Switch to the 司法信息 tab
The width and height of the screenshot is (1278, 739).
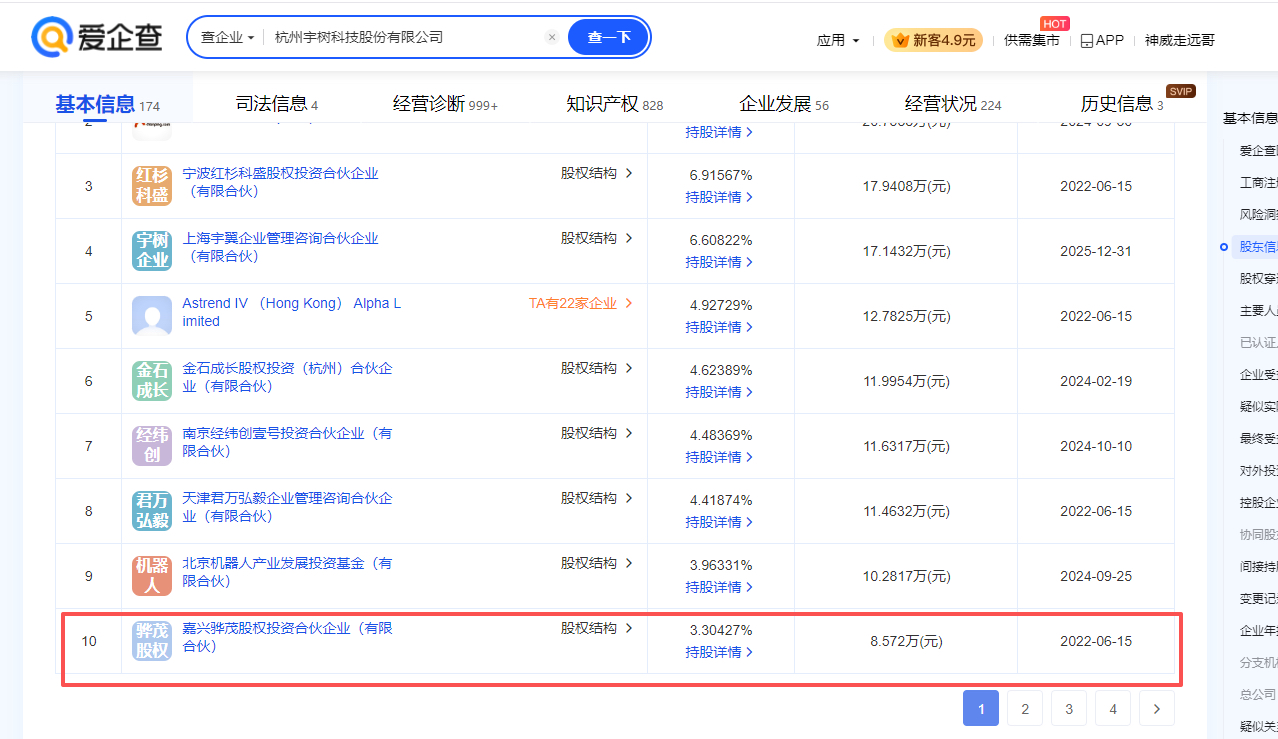point(276,104)
